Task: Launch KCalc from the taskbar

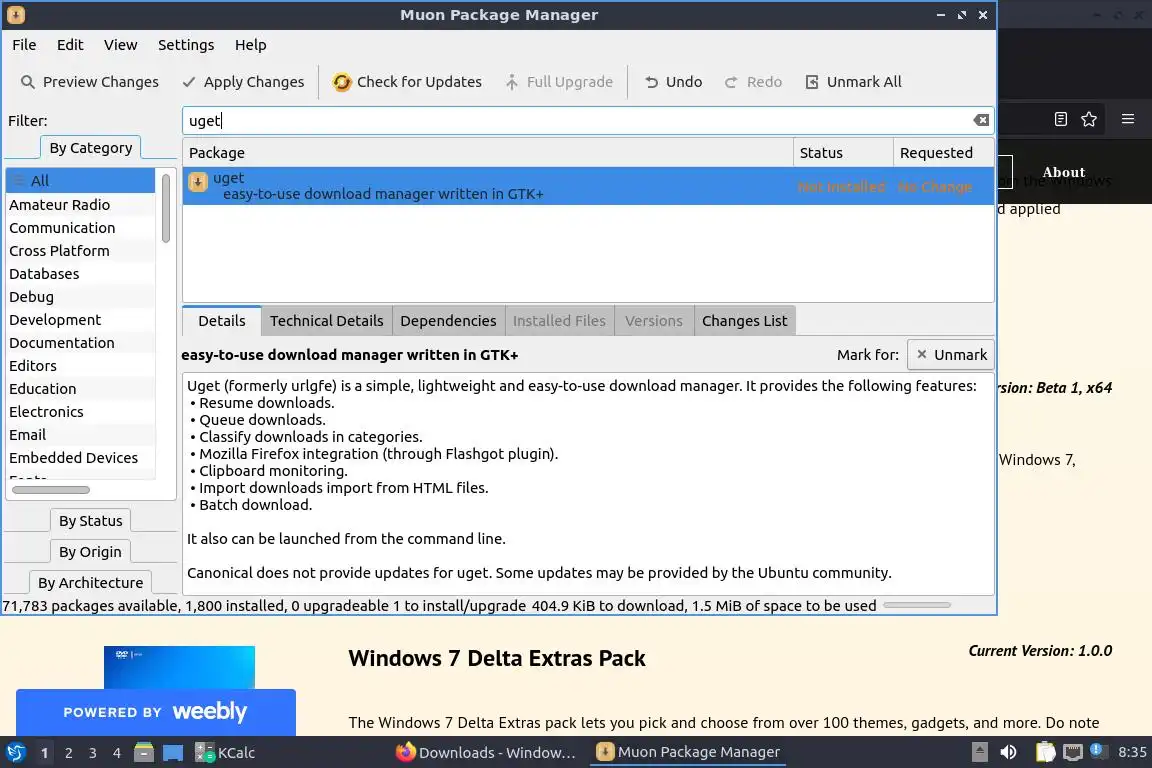Action: [x=225, y=752]
